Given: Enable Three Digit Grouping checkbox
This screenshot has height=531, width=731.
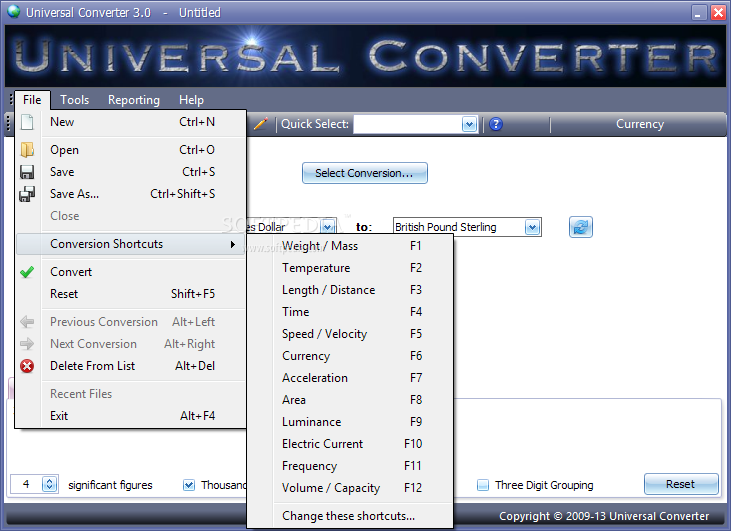Looking at the screenshot, I should (x=483, y=485).
